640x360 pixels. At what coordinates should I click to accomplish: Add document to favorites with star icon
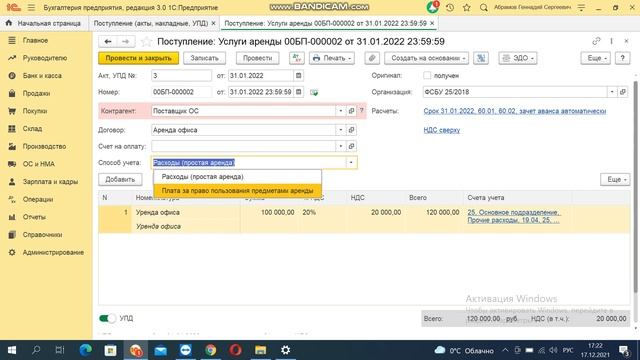click(x=146, y=42)
